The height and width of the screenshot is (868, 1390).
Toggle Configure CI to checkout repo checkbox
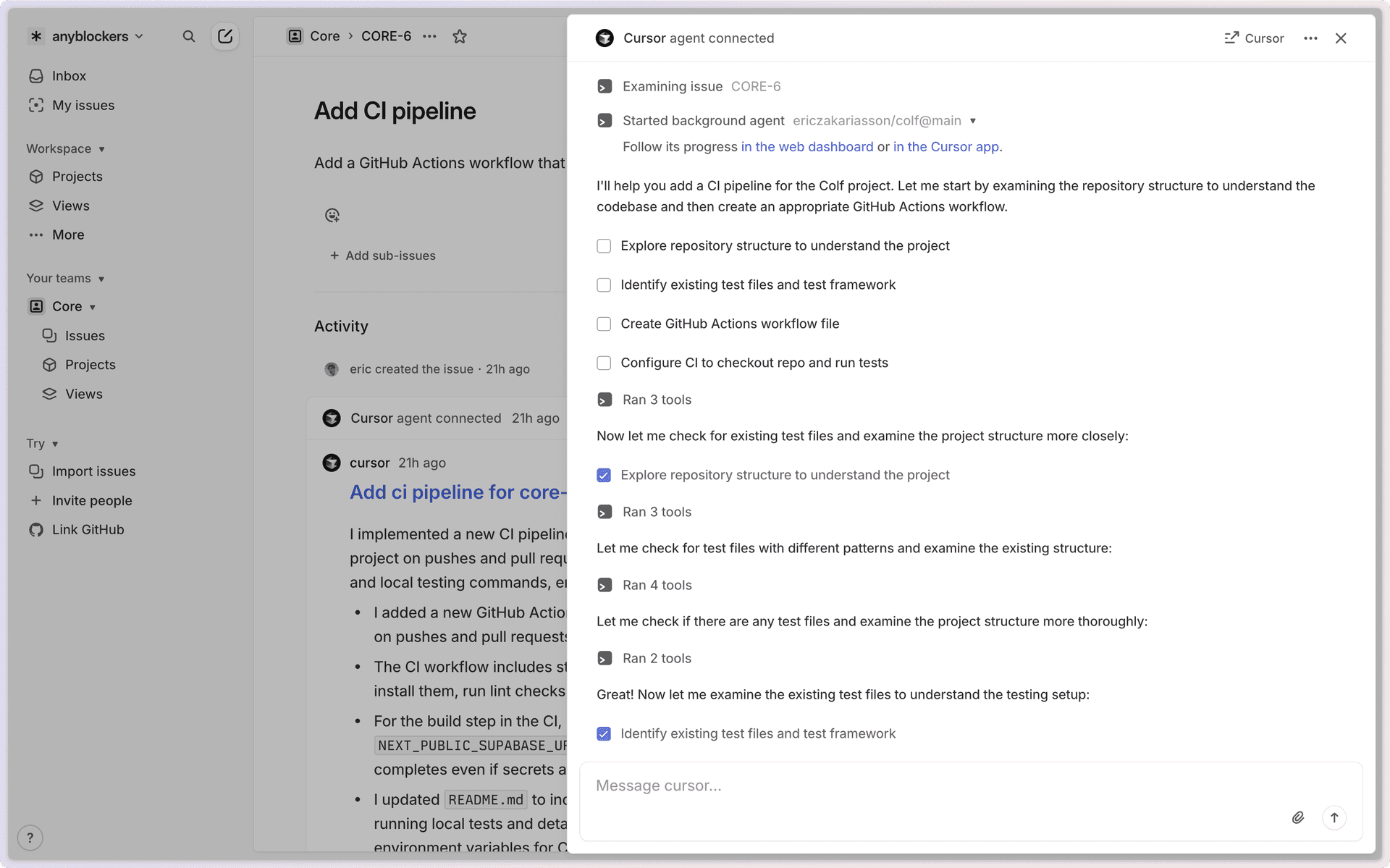(604, 363)
